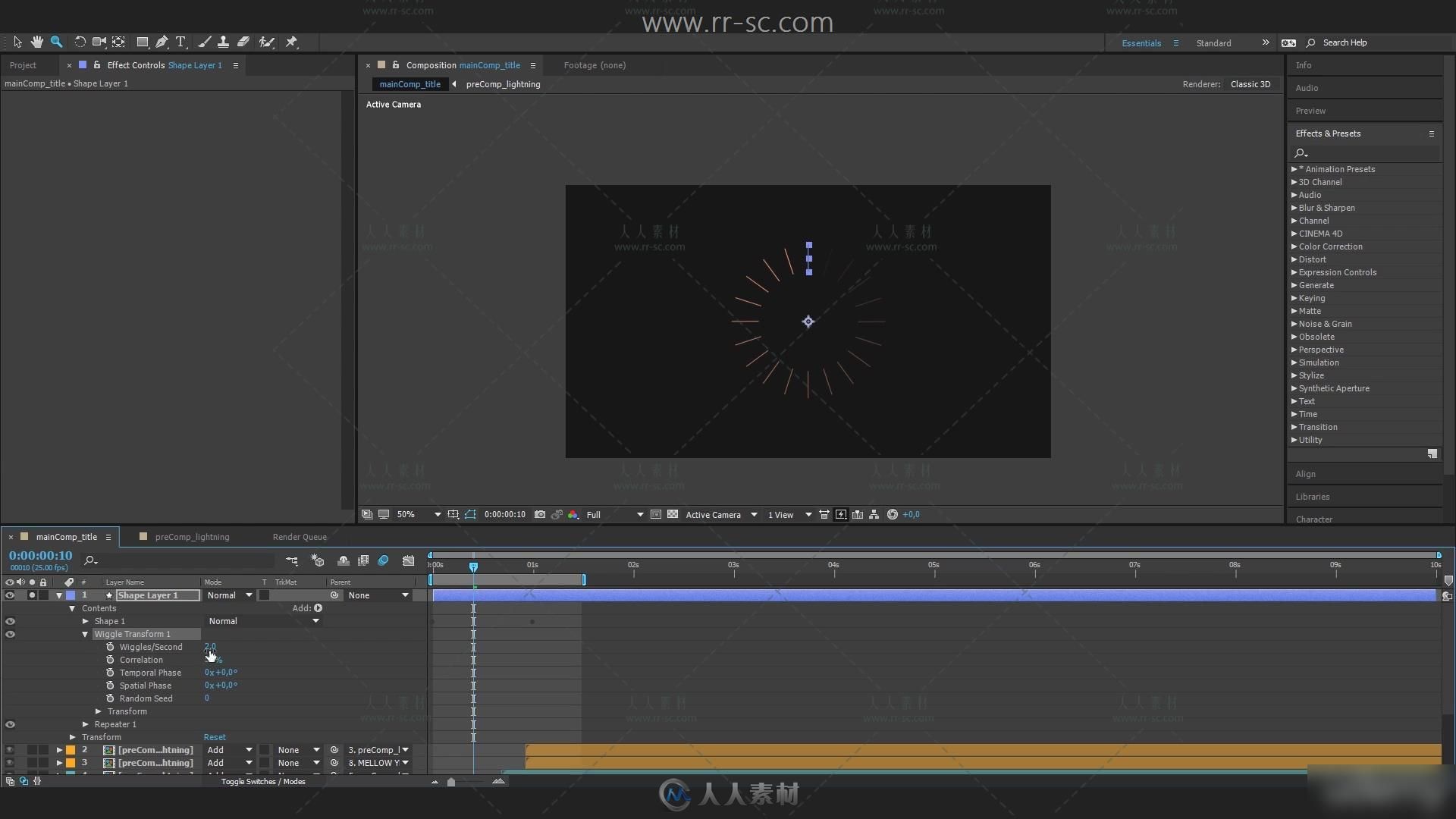This screenshot has width=1456, height=819.
Task: Drag the Wiggles/Second value slider
Action: 209,646
